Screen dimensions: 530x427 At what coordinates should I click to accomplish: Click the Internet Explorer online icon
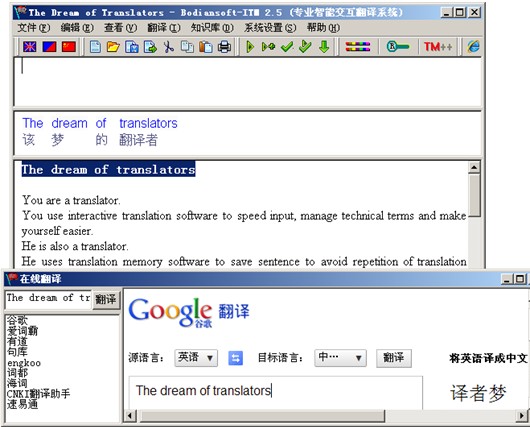[474, 47]
